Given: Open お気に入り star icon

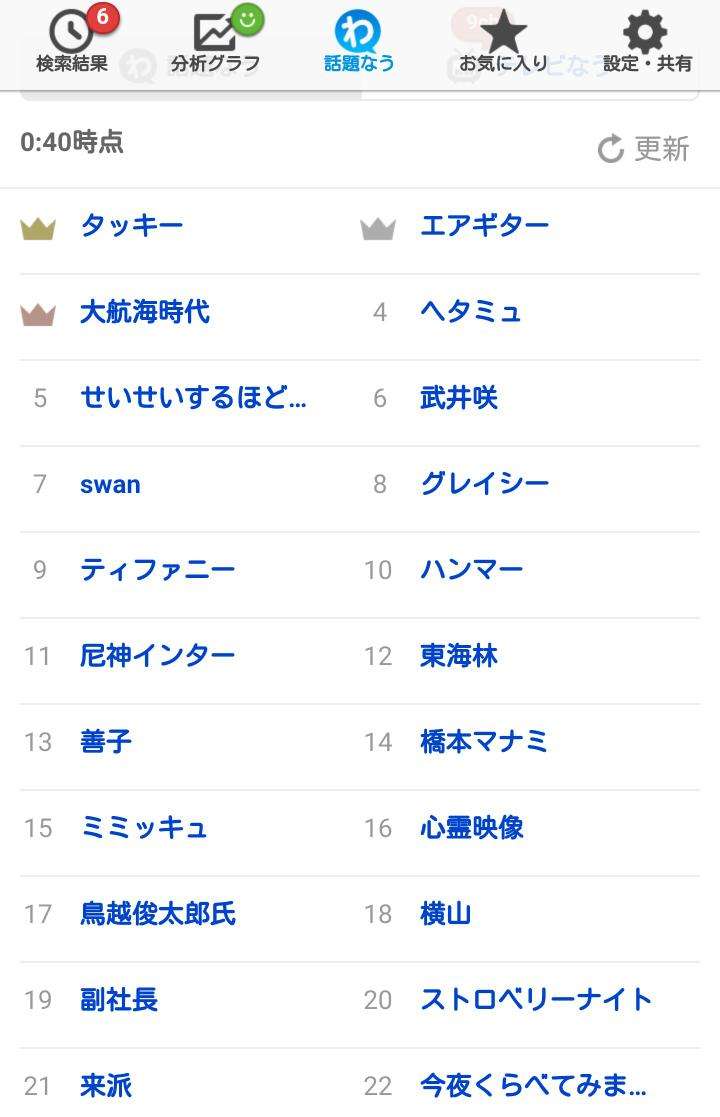Looking at the screenshot, I should point(503,31).
